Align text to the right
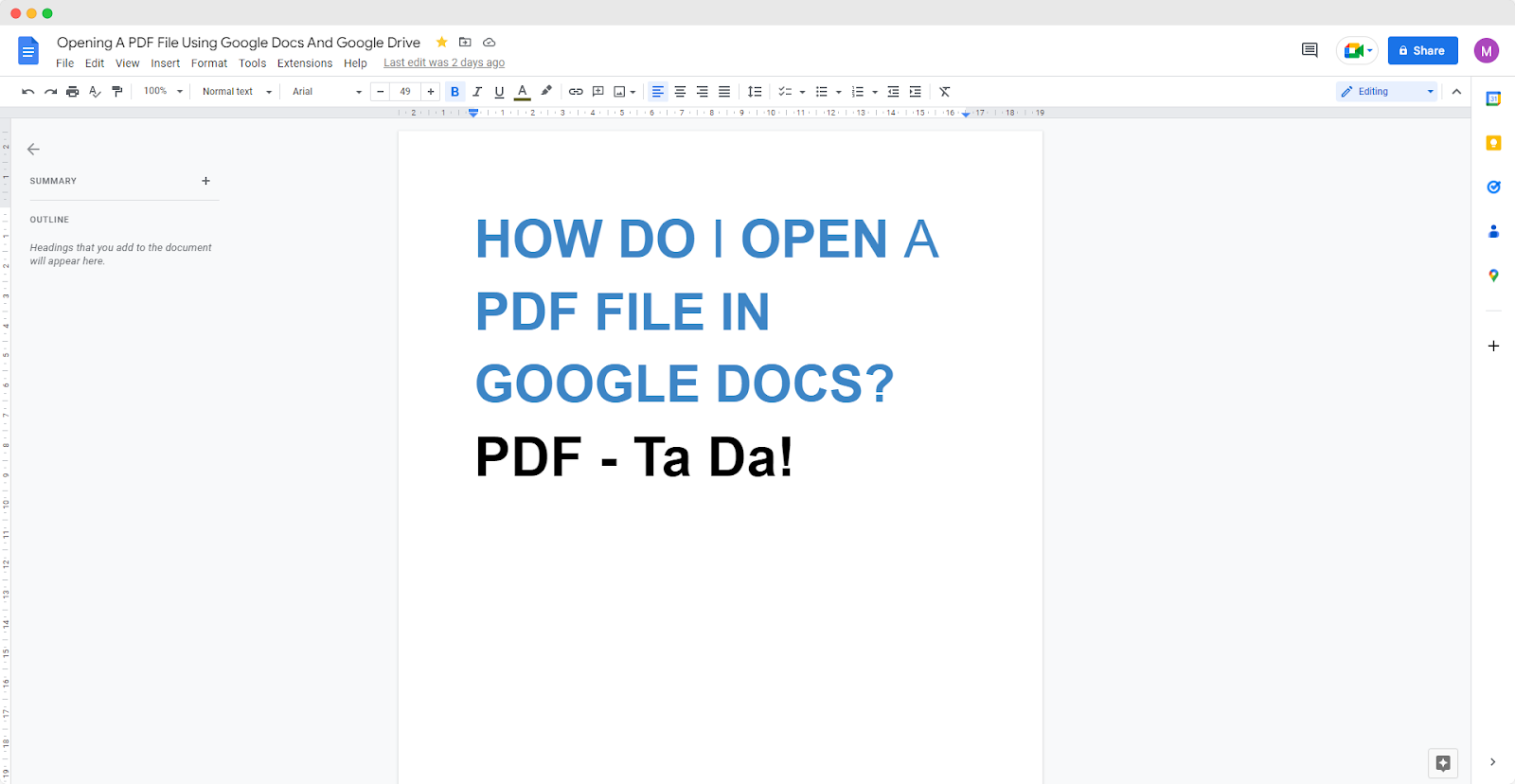Viewport: 1515px width, 784px height. (703, 92)
